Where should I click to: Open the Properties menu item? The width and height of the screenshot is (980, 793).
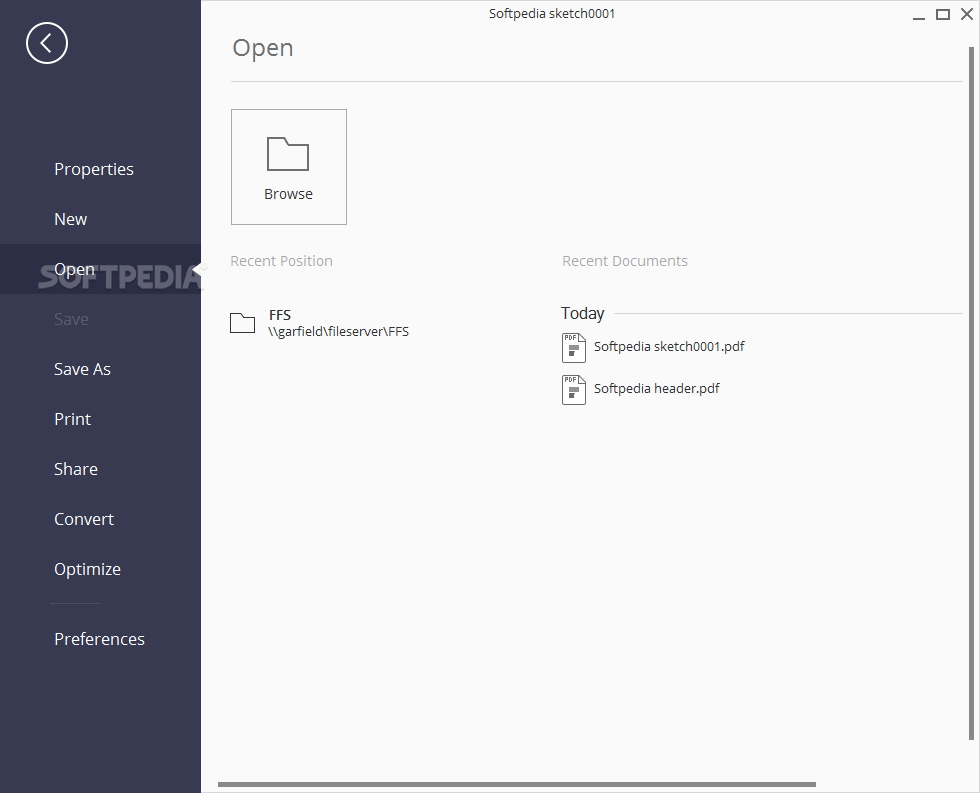(x=94, y=169)
